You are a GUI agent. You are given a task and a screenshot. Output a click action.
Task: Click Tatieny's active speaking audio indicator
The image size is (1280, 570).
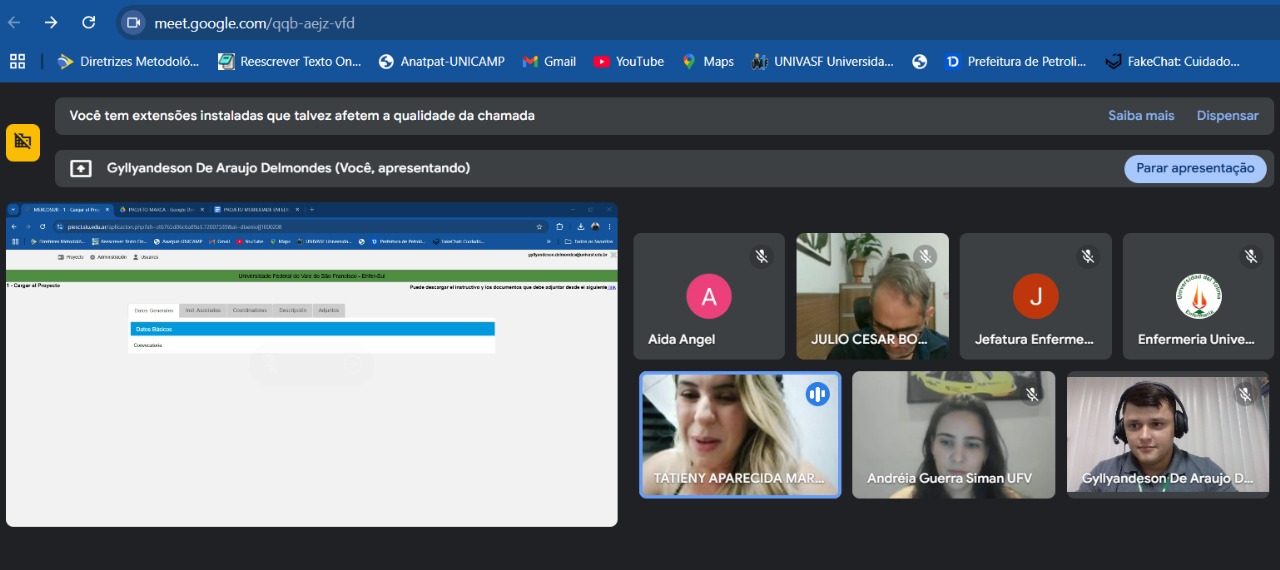click(x=818, y=394)
